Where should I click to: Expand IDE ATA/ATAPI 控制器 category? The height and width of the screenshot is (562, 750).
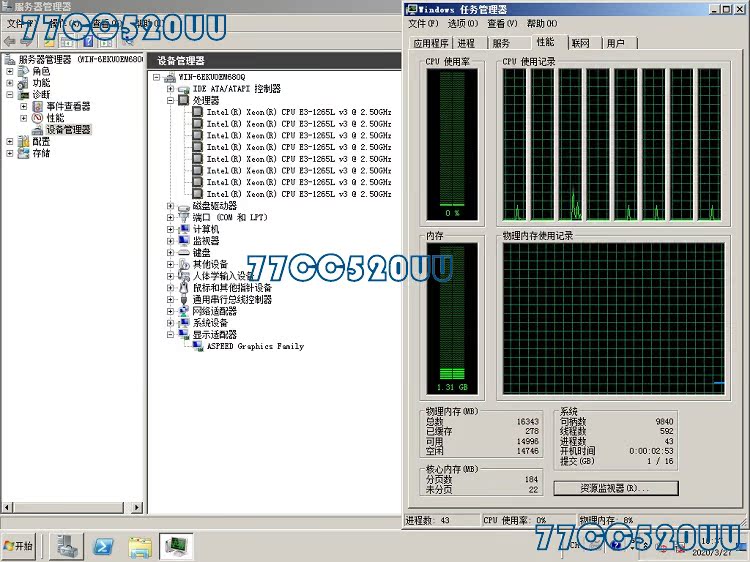coord(170,89)
